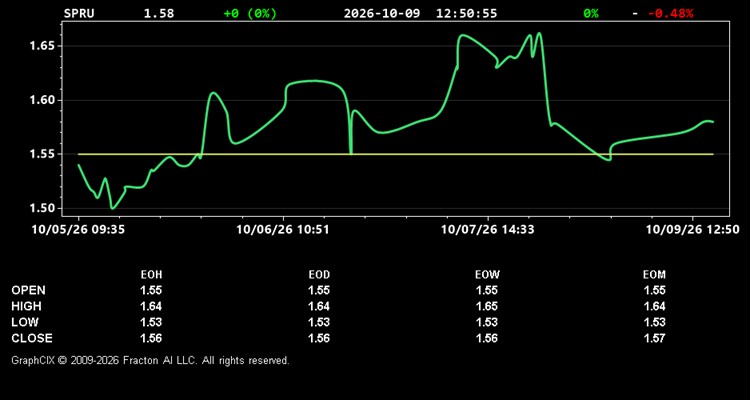Click the EOD column header
This screenshot has width=750, height=400.
(319, 275)
